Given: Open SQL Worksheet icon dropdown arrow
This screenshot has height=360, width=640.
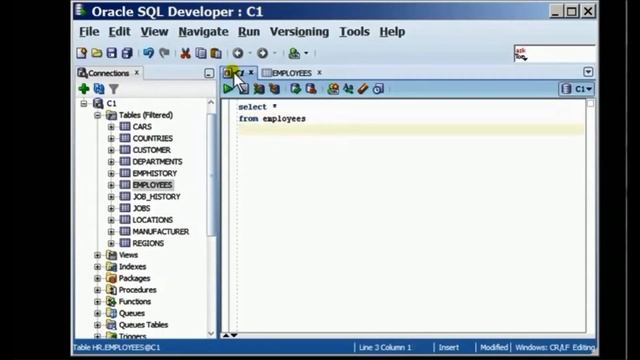Looking at the screenshot, I should (x=306, y=53).
